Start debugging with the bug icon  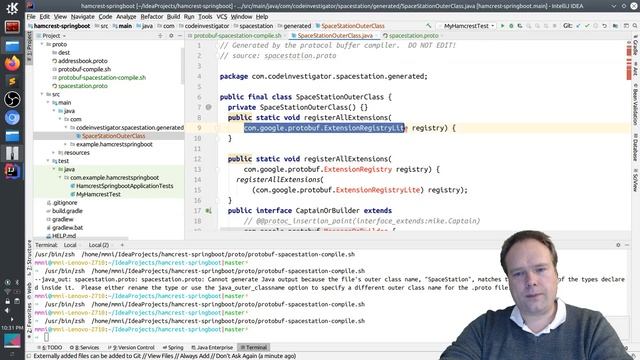(x=511, y=26)
